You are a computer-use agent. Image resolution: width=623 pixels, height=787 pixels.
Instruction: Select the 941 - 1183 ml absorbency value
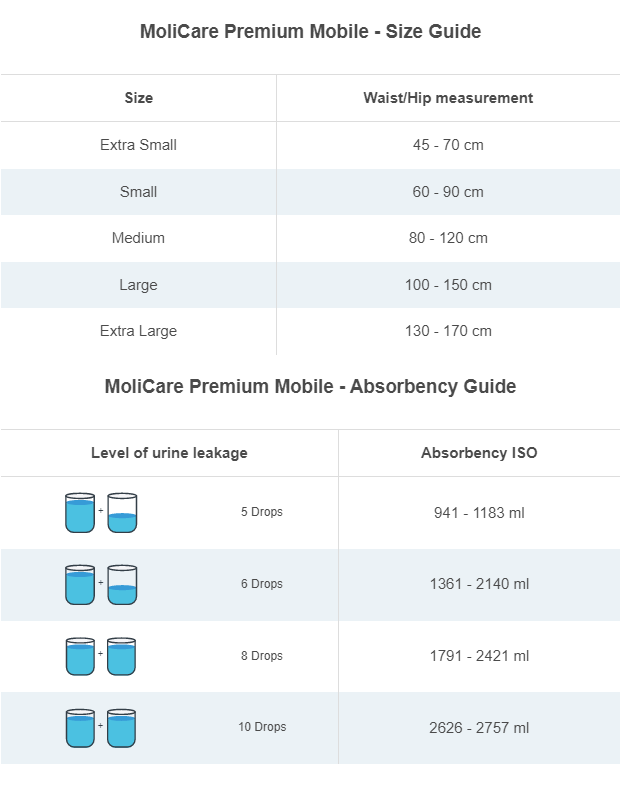[x=479, y=513]
